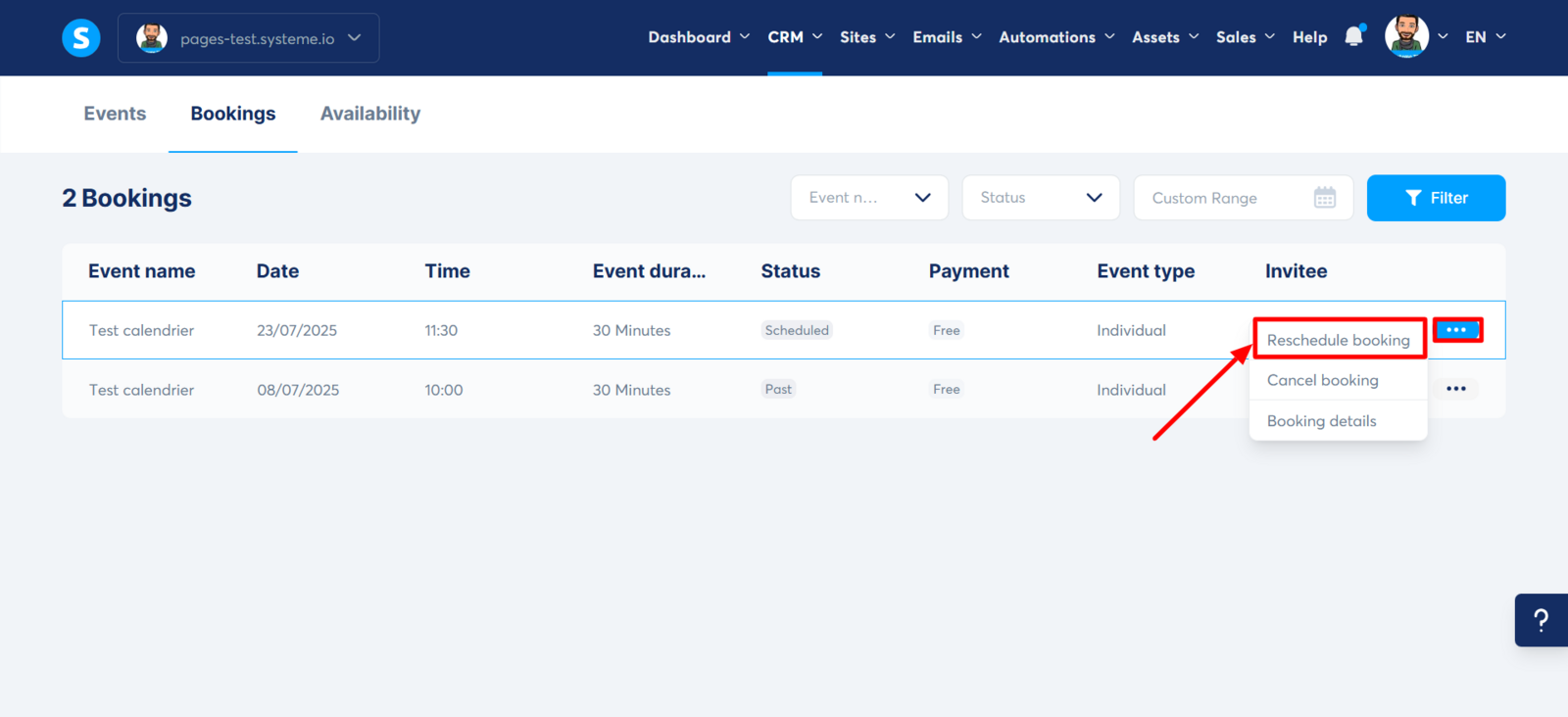Open actions menu for 23/07/2025 booking
Viewport: 1568px width, 717px height.
point(1457,330)
